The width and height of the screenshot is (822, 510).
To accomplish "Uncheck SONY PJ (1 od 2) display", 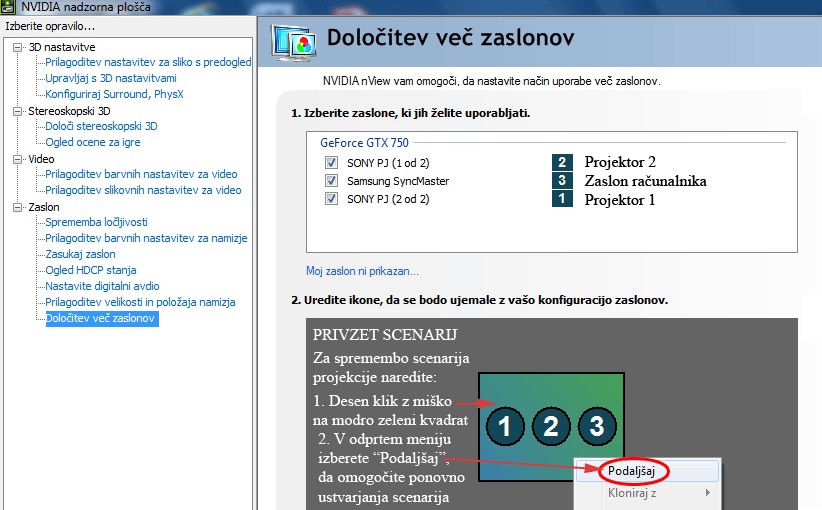I will [x=331, y=162].
